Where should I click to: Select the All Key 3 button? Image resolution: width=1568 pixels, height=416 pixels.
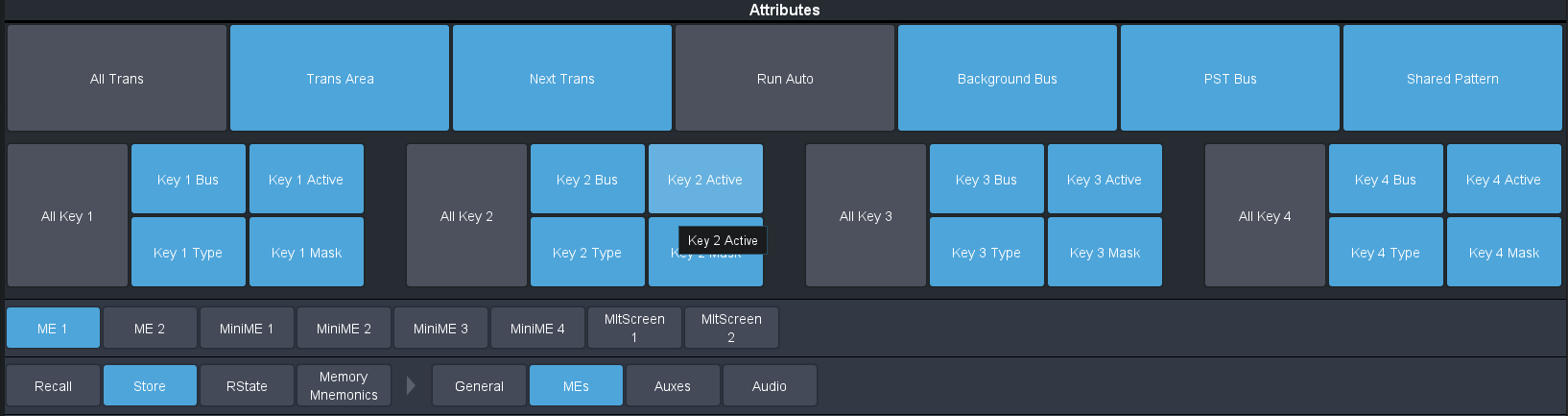(866, 215)
